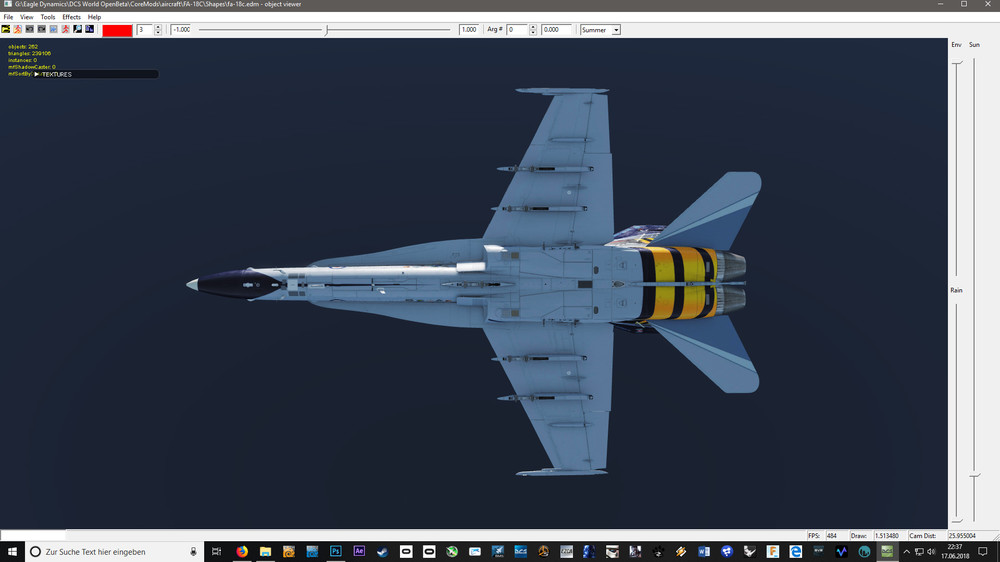Click the magnifier picture toolbar icon
Screen dimensions: 1000x562
[x=78, y=29]
